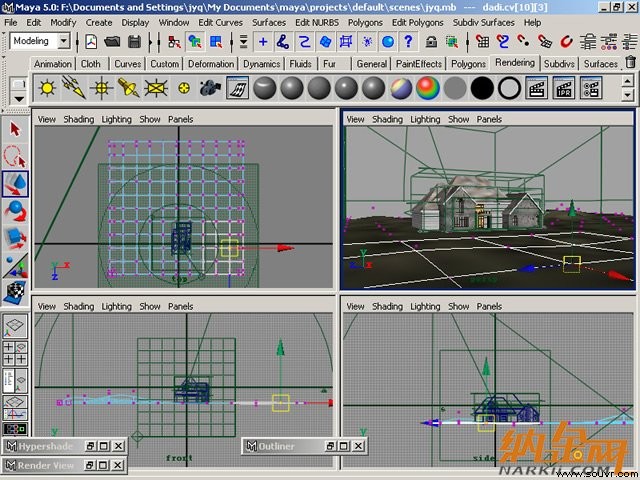This screenshot has height=480, width=640.
Task: Click the question mark help mask icon
Action: (408, 42)
